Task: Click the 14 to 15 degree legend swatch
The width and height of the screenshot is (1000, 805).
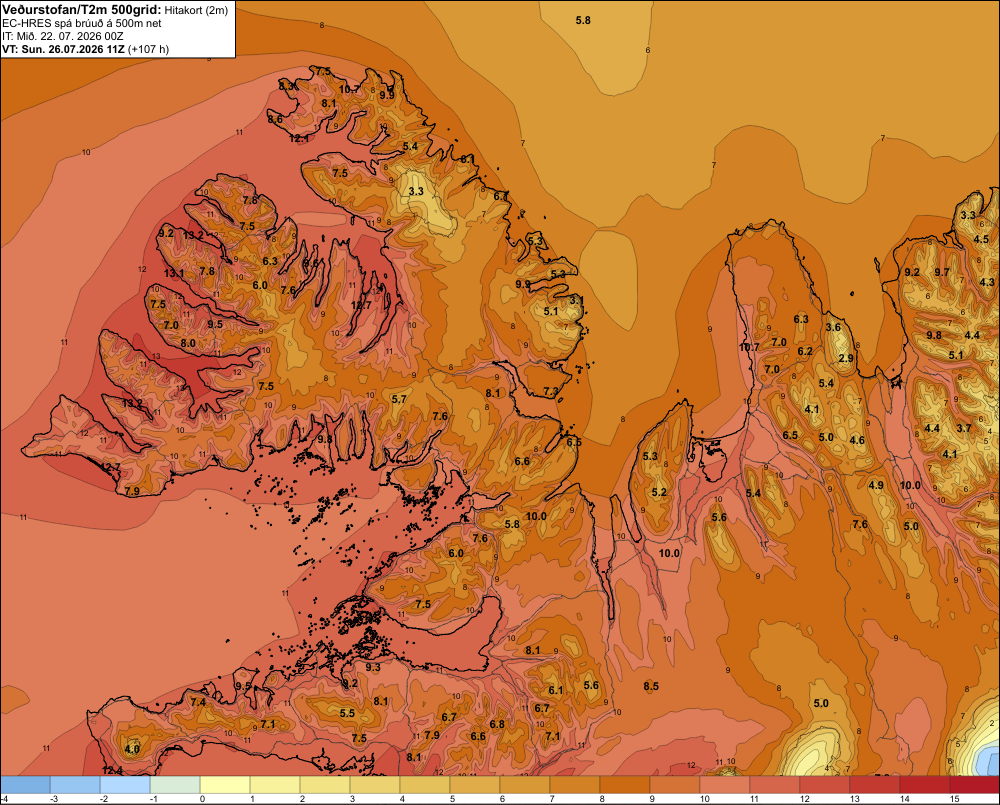Action: tap(924, 785)
